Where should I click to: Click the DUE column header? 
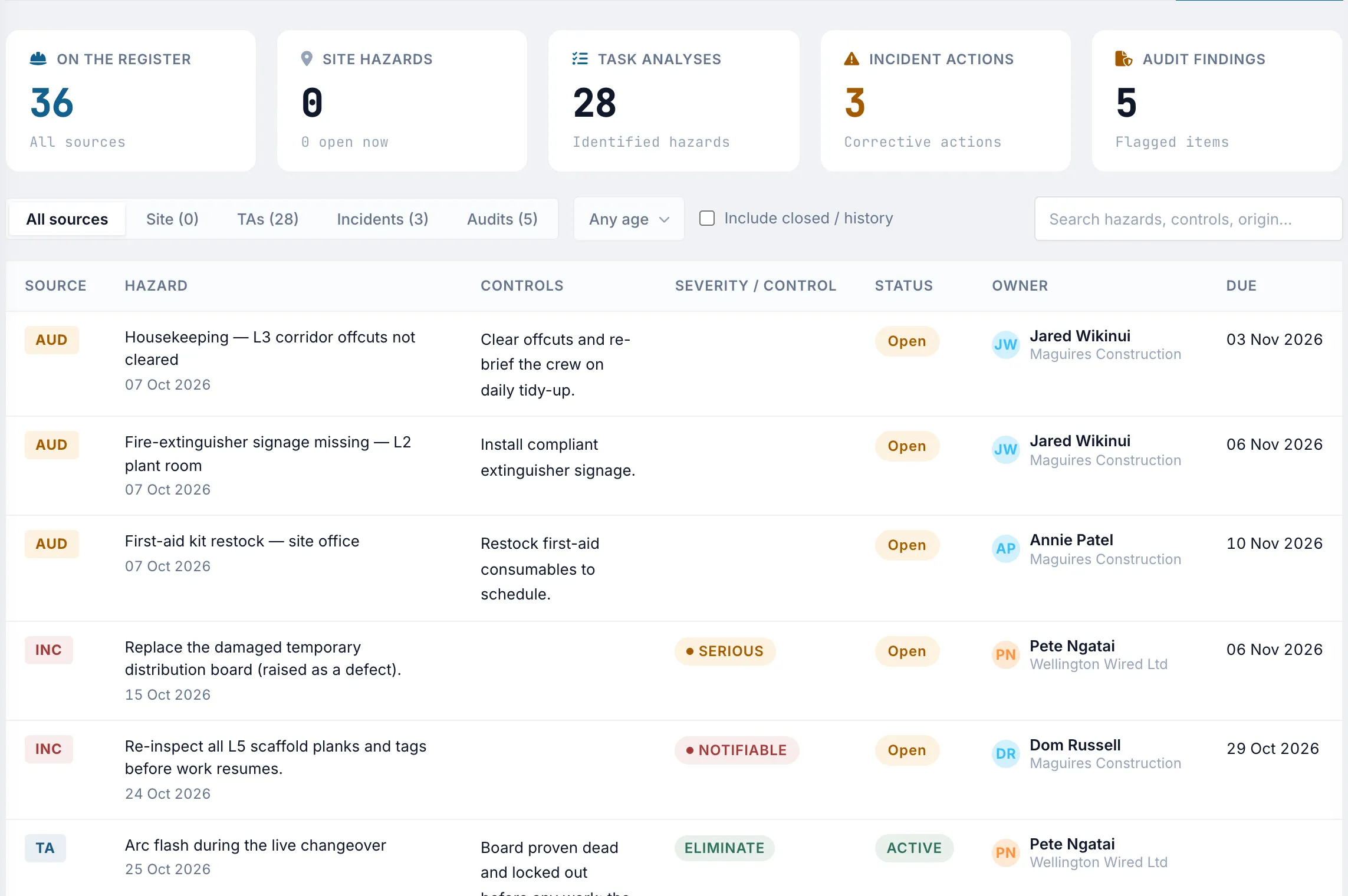coord(1241,286)
